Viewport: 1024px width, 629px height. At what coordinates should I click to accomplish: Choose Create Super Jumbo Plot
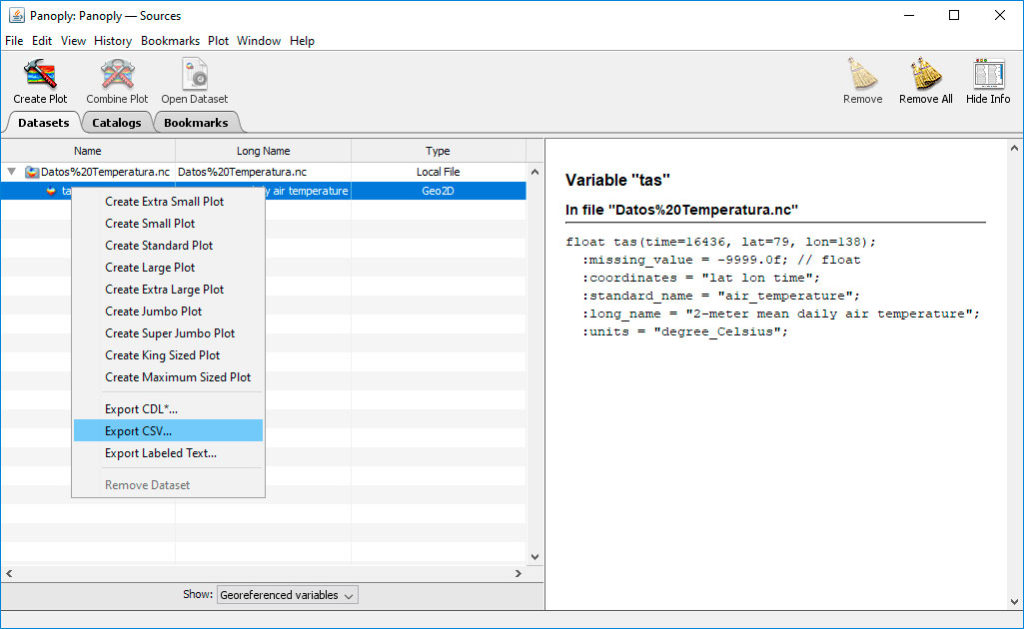(168, 333)
